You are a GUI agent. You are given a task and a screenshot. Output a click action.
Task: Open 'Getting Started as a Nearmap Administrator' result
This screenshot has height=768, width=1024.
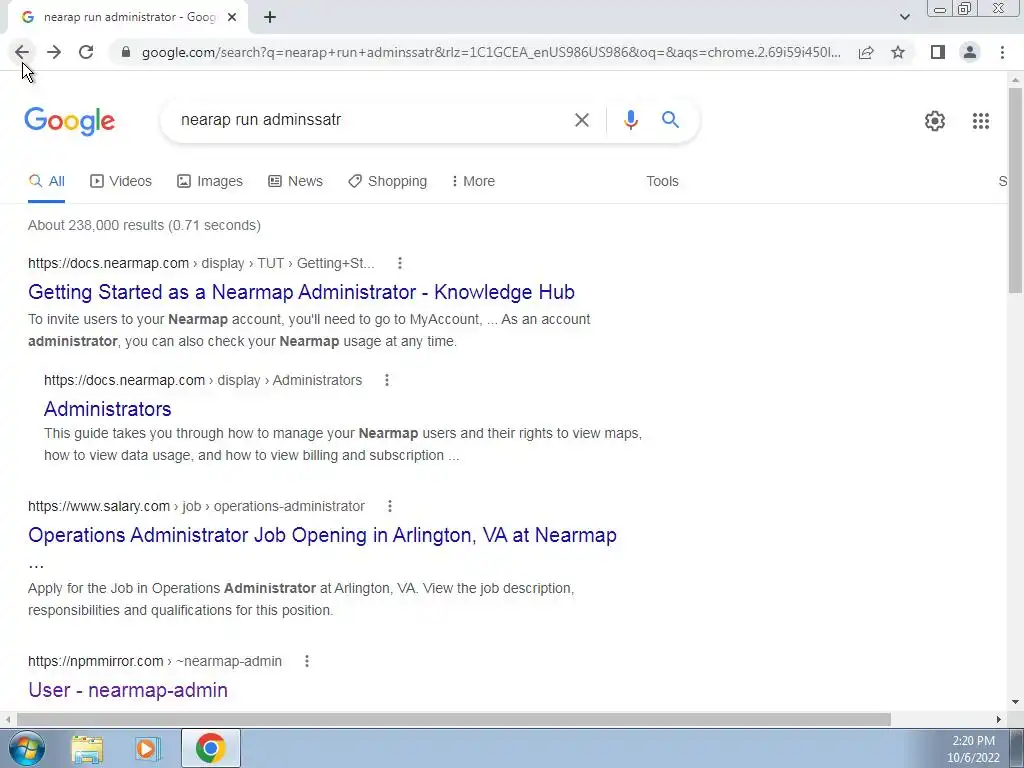point(301,292)
